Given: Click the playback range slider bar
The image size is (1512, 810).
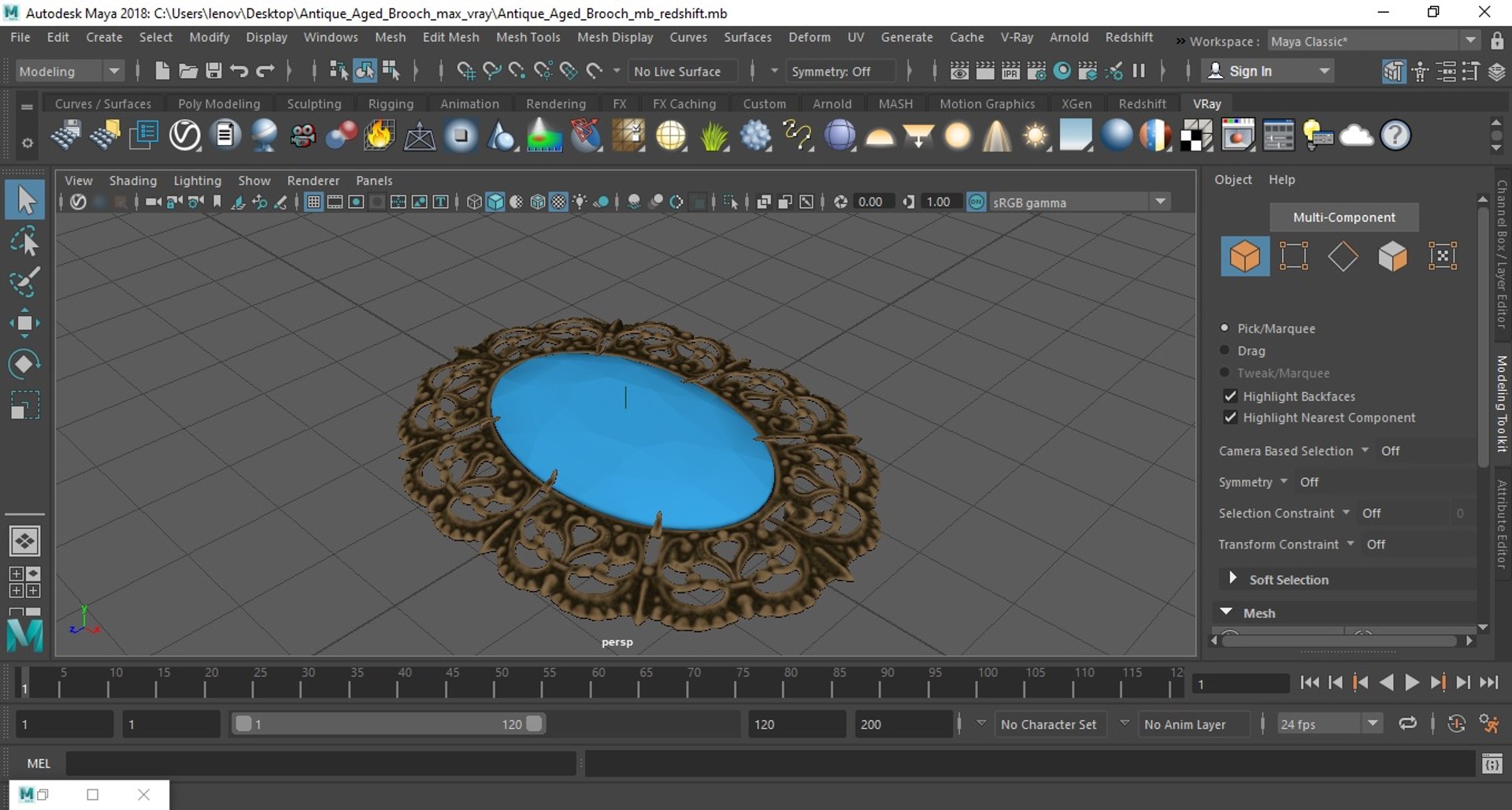Looking at the screenshot, I should pos(389,724).
